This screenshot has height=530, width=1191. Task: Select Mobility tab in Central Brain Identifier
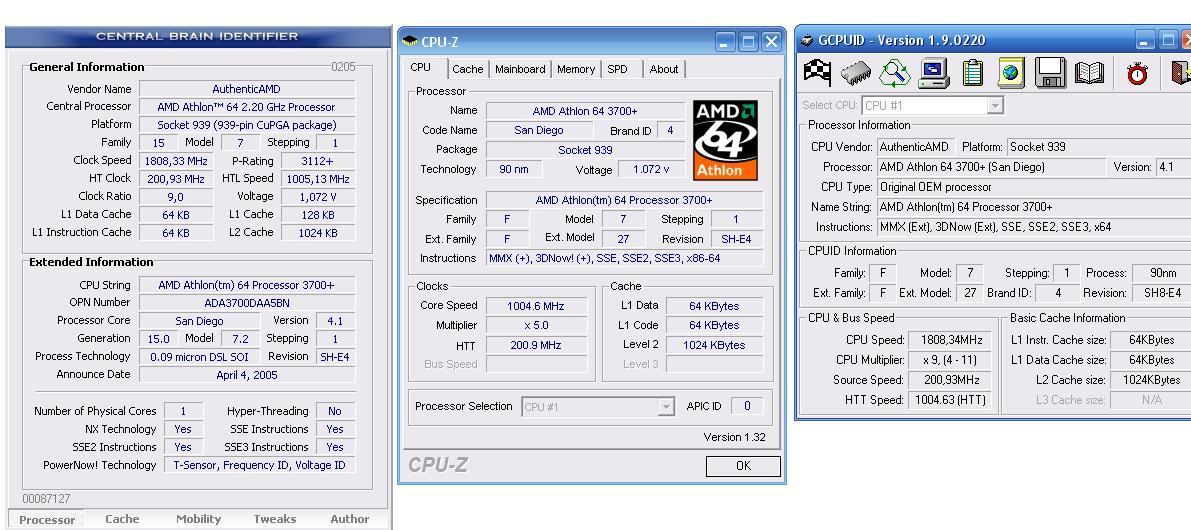tap(198, 519)
